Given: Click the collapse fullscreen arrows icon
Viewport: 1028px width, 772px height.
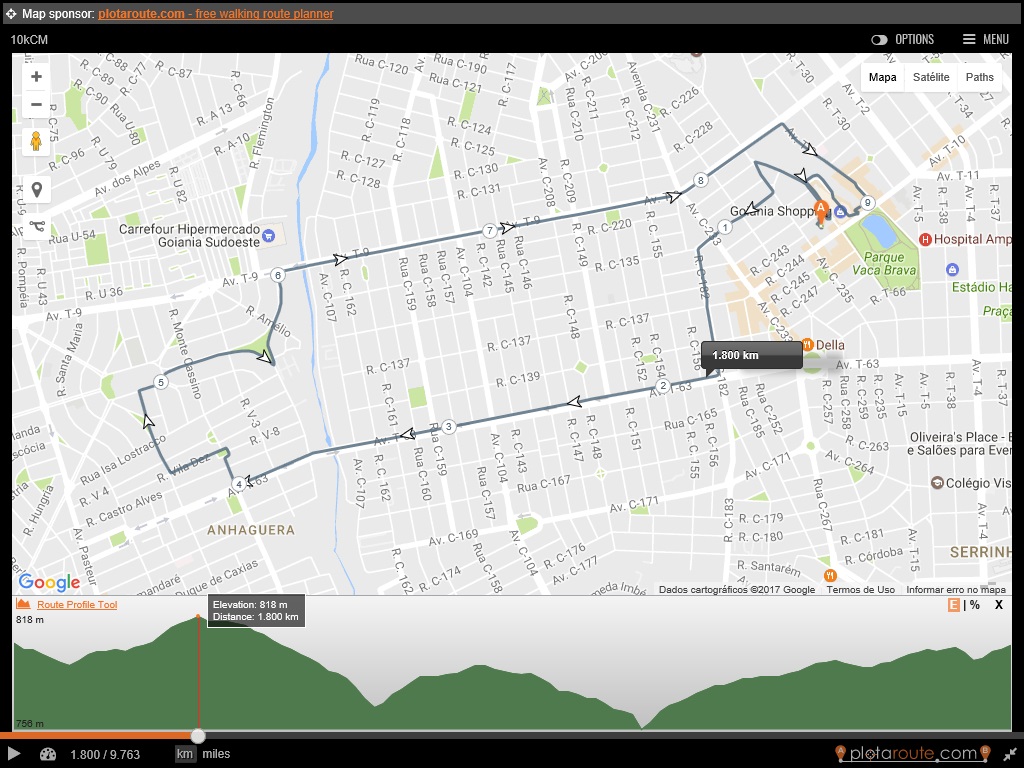Looking at the screenshot, I should point(1010,754).
